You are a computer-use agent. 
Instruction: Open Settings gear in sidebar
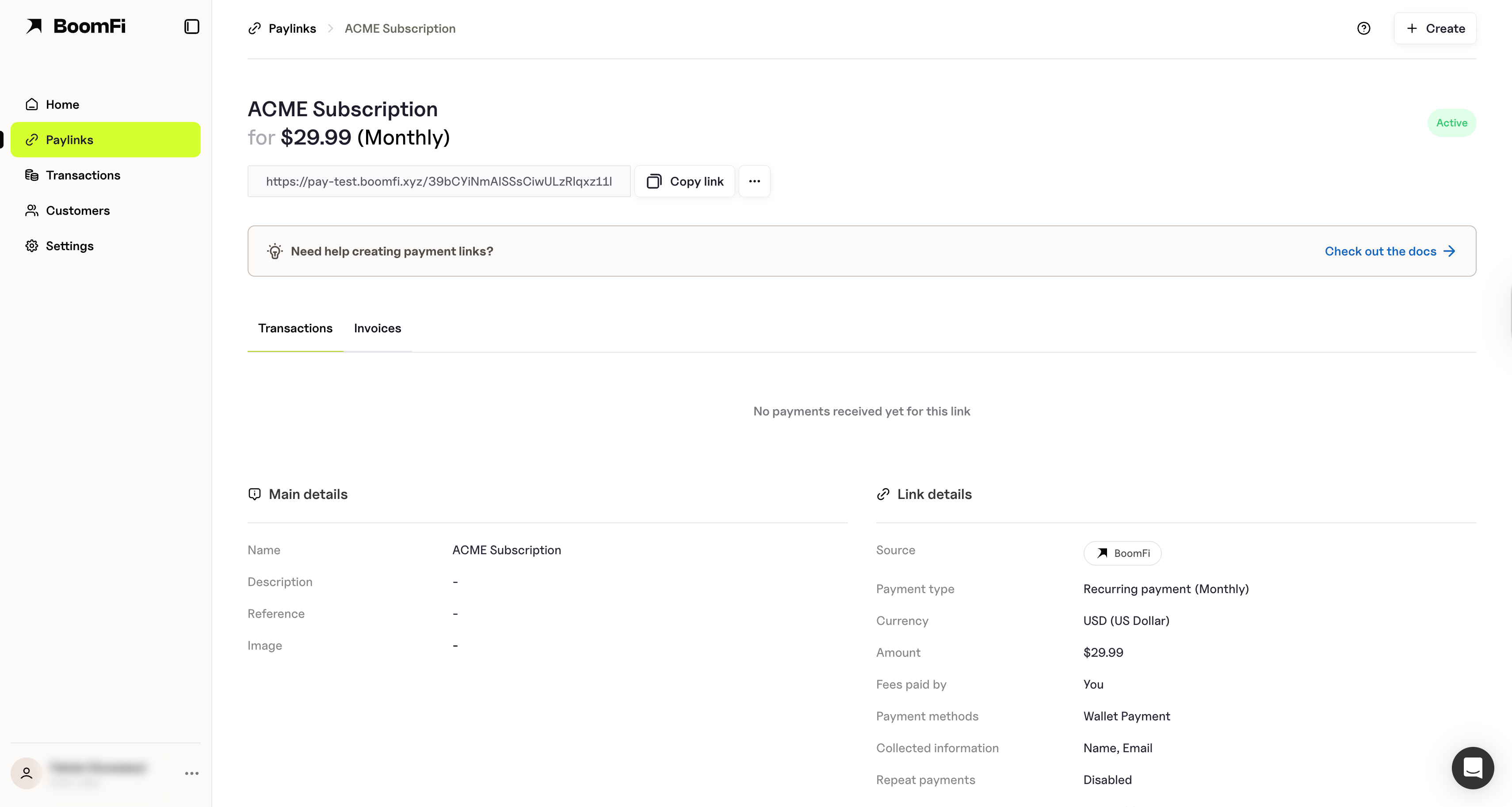coord(69,246)
